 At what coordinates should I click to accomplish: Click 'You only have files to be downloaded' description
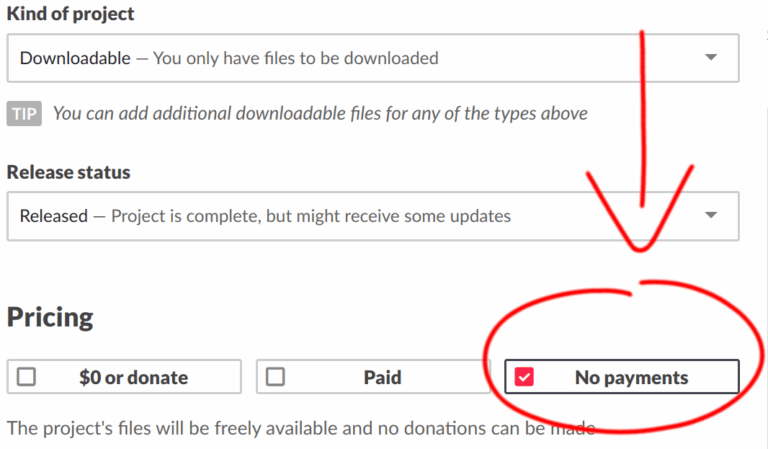pos(295,58)
